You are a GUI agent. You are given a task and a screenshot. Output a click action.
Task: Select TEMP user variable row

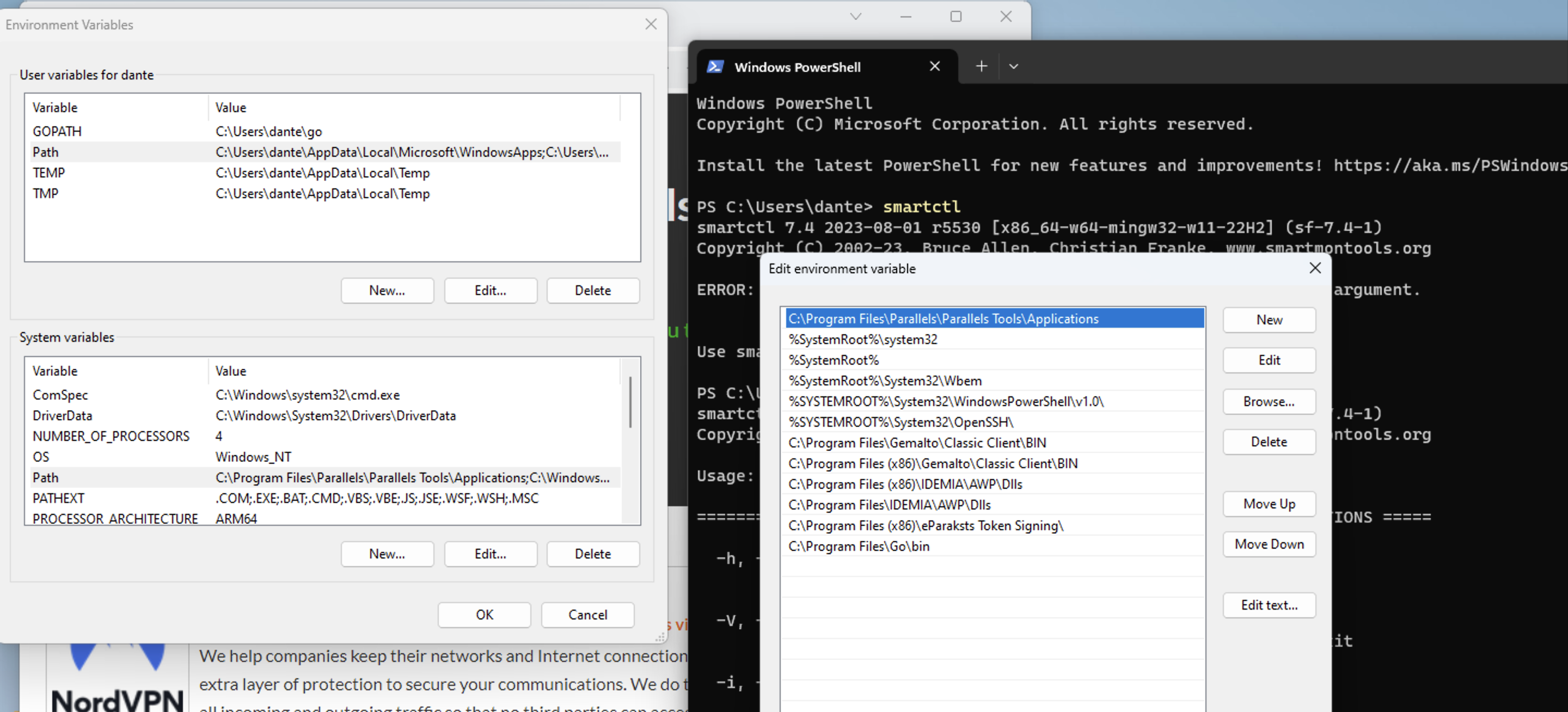(x=325, y=172)
